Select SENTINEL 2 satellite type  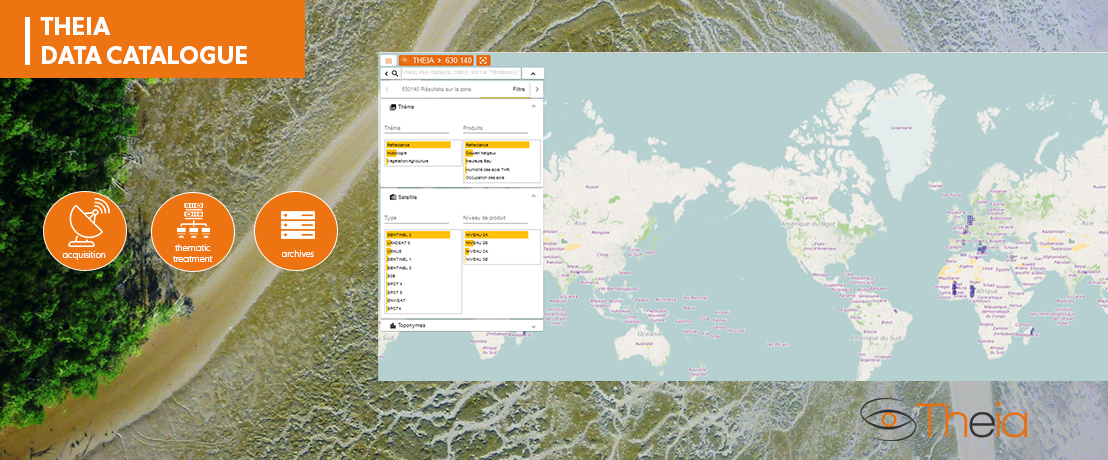[x=418, y=235]
